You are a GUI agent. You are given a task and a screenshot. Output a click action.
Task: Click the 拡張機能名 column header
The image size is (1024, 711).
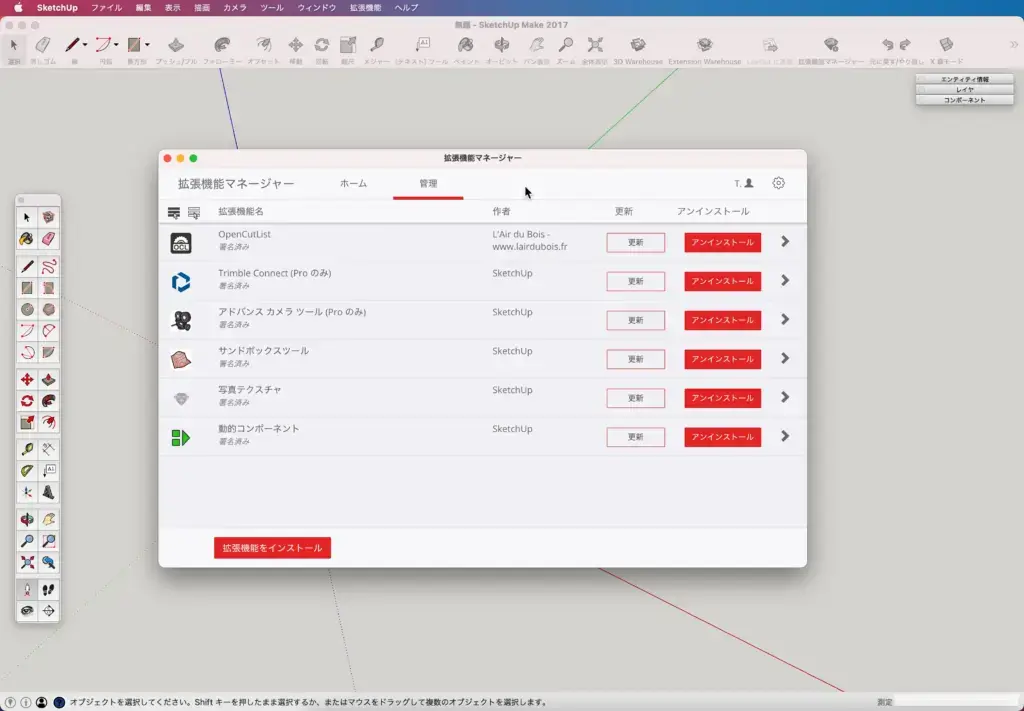pyautogui.click(x=241, y=212)
